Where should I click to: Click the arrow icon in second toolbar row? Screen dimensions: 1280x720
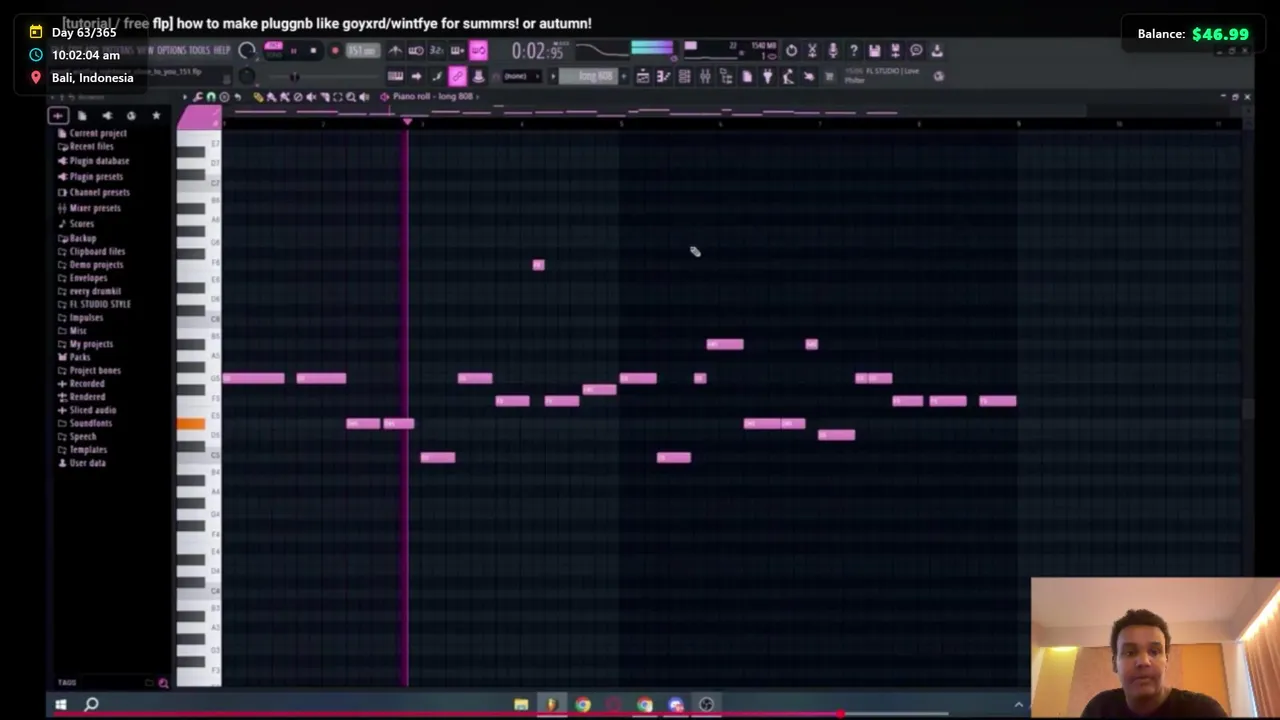point(416,76)
